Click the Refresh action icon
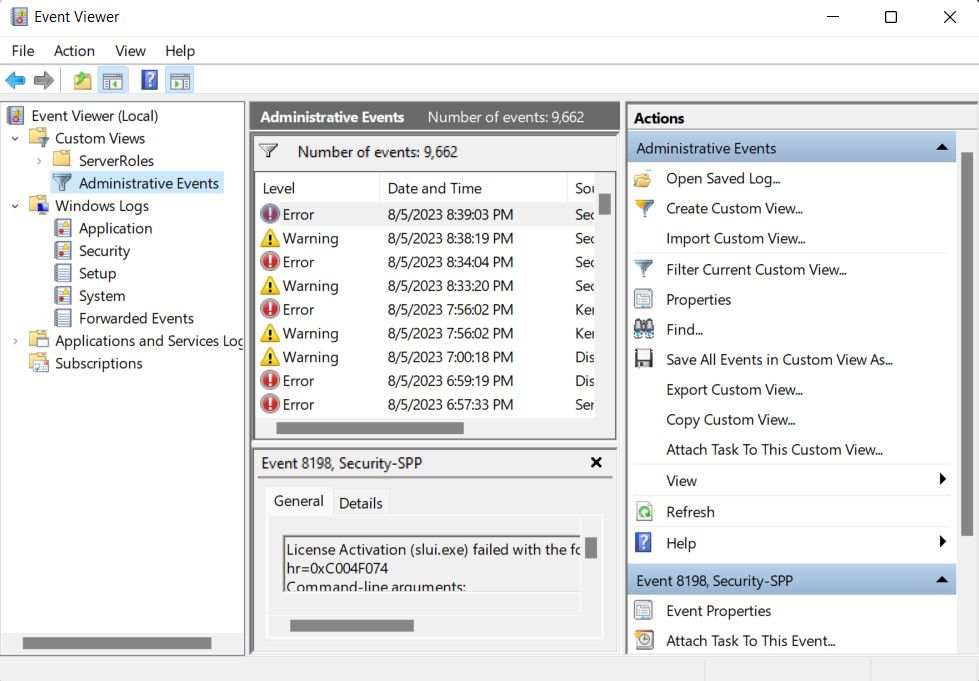The image size is (979, 681). click(644, 512)
